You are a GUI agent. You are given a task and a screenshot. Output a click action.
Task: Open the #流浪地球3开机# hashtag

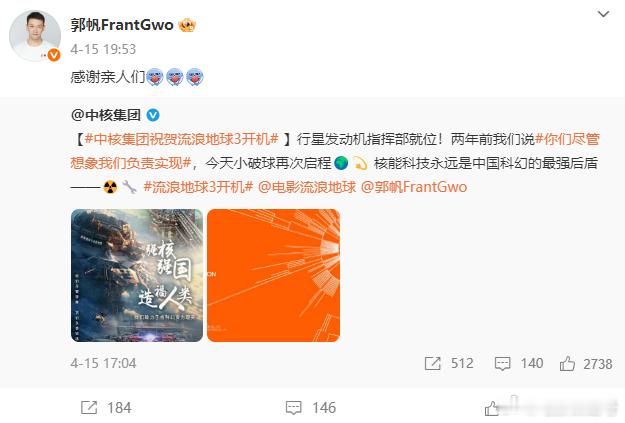coord(198,187)
